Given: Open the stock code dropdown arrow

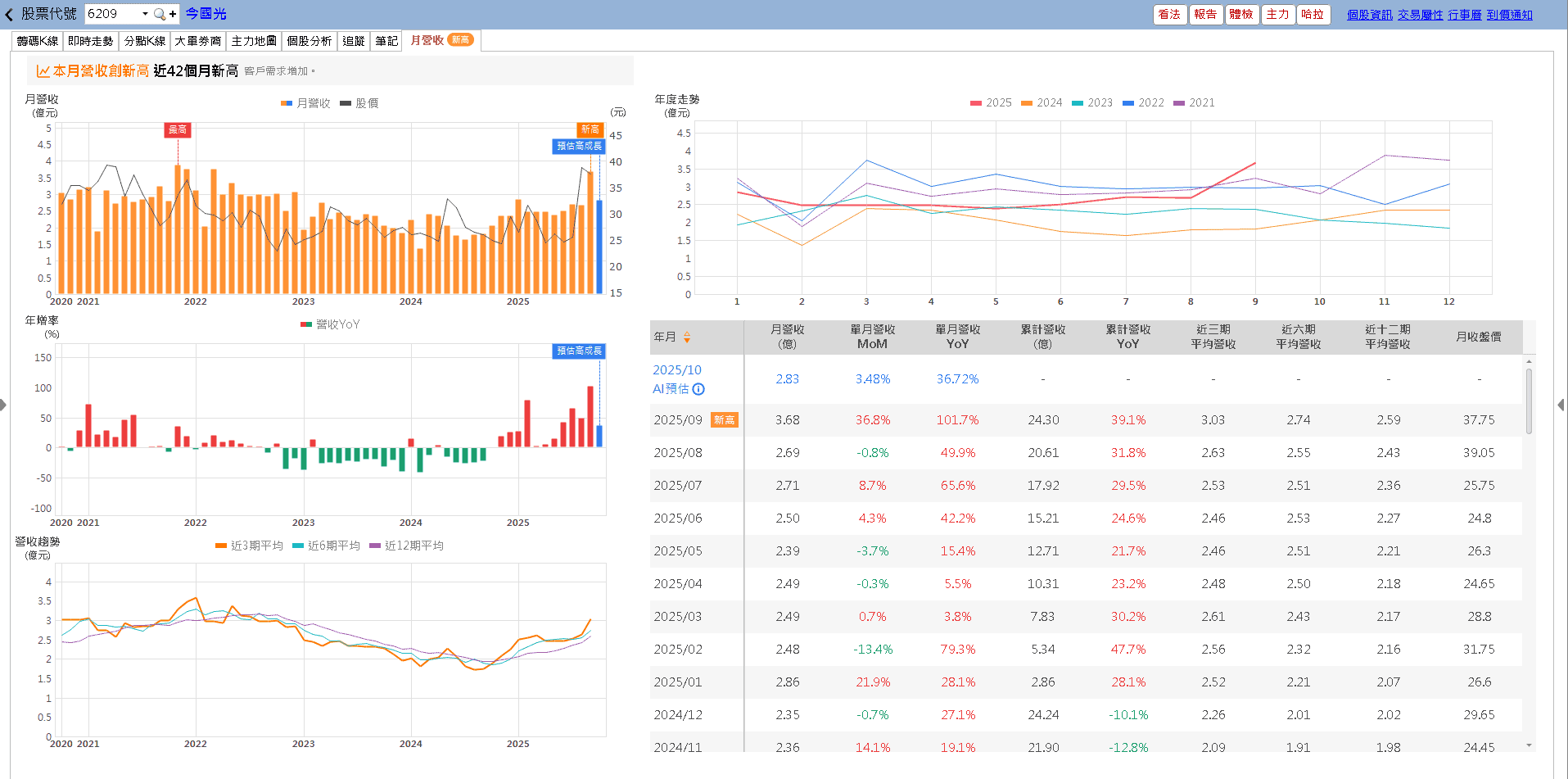Looking at the screenshot, I should point(145,14).
